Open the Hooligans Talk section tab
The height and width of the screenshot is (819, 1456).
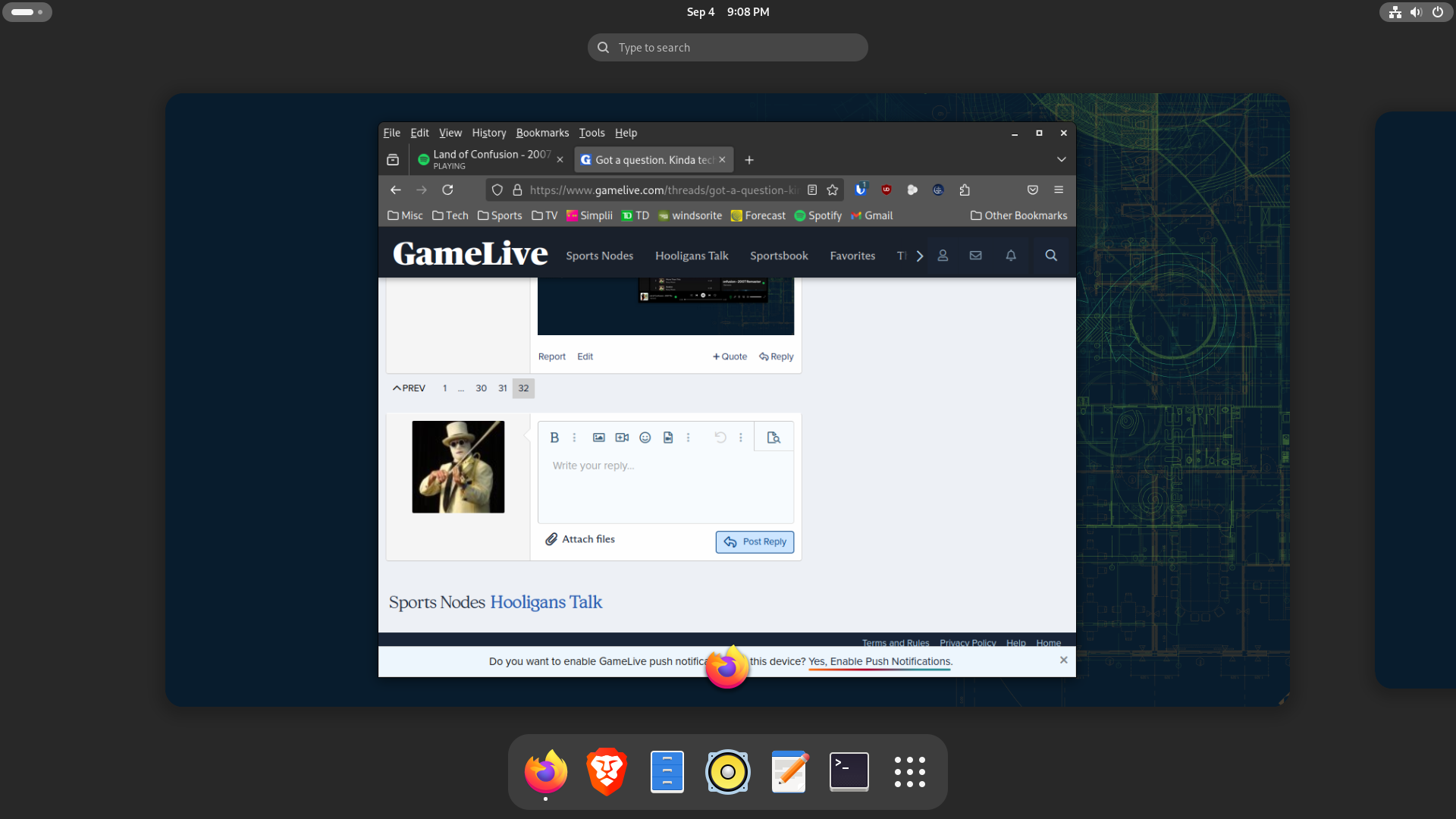(x=691, y=255)
